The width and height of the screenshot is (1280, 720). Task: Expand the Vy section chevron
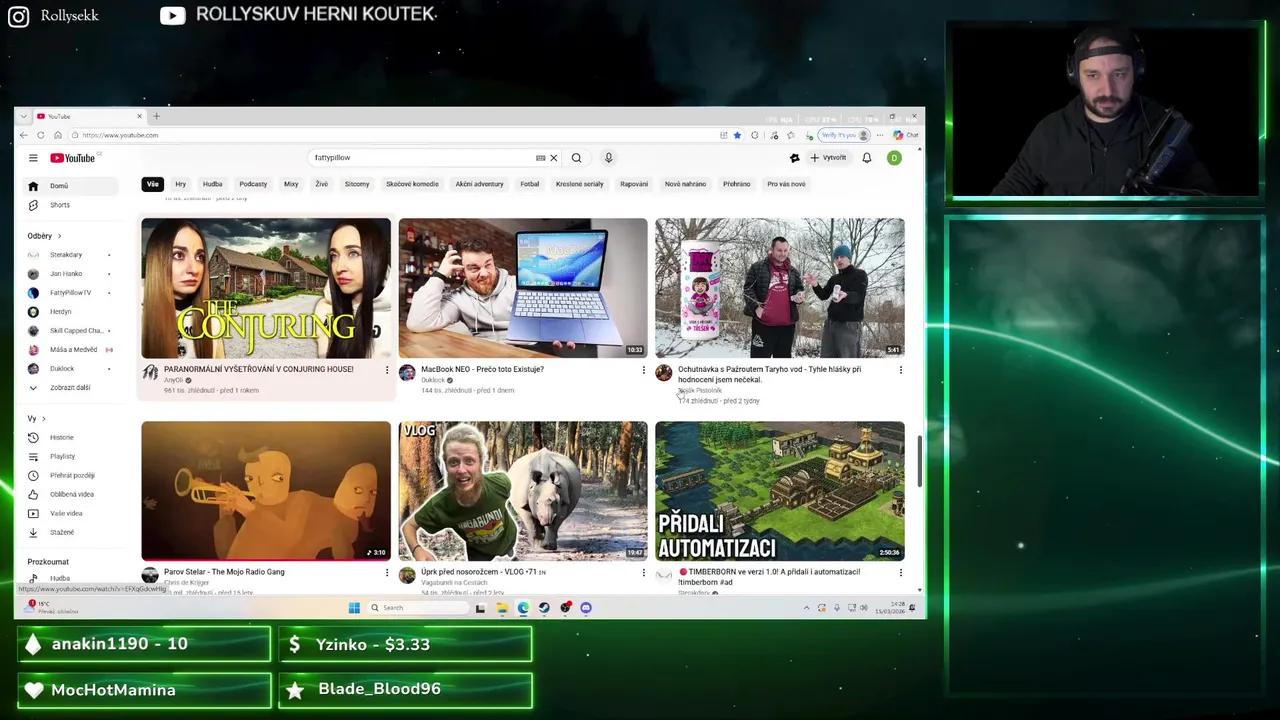[43, 418]
